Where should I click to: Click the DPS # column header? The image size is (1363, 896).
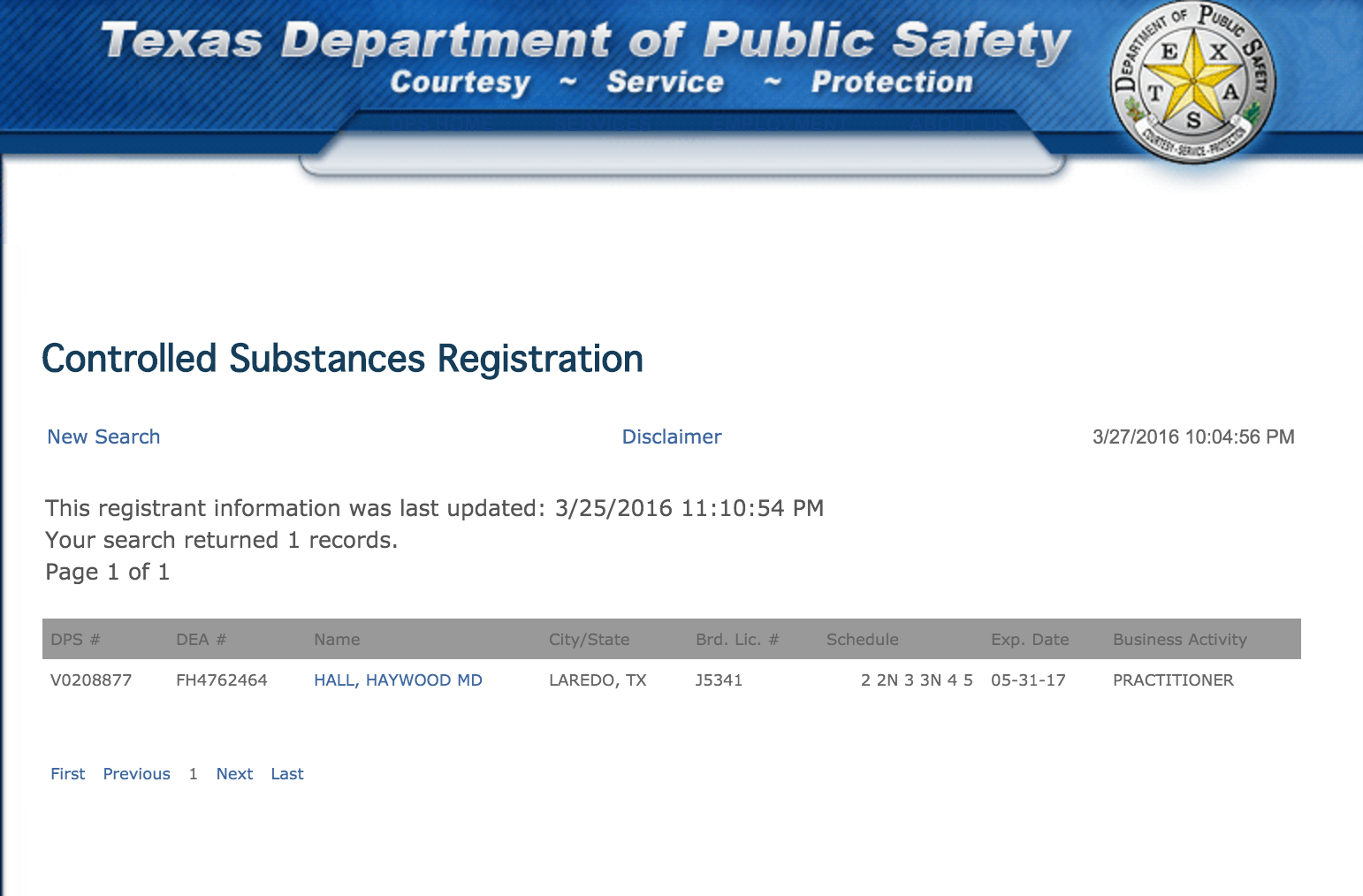[75, 640]
